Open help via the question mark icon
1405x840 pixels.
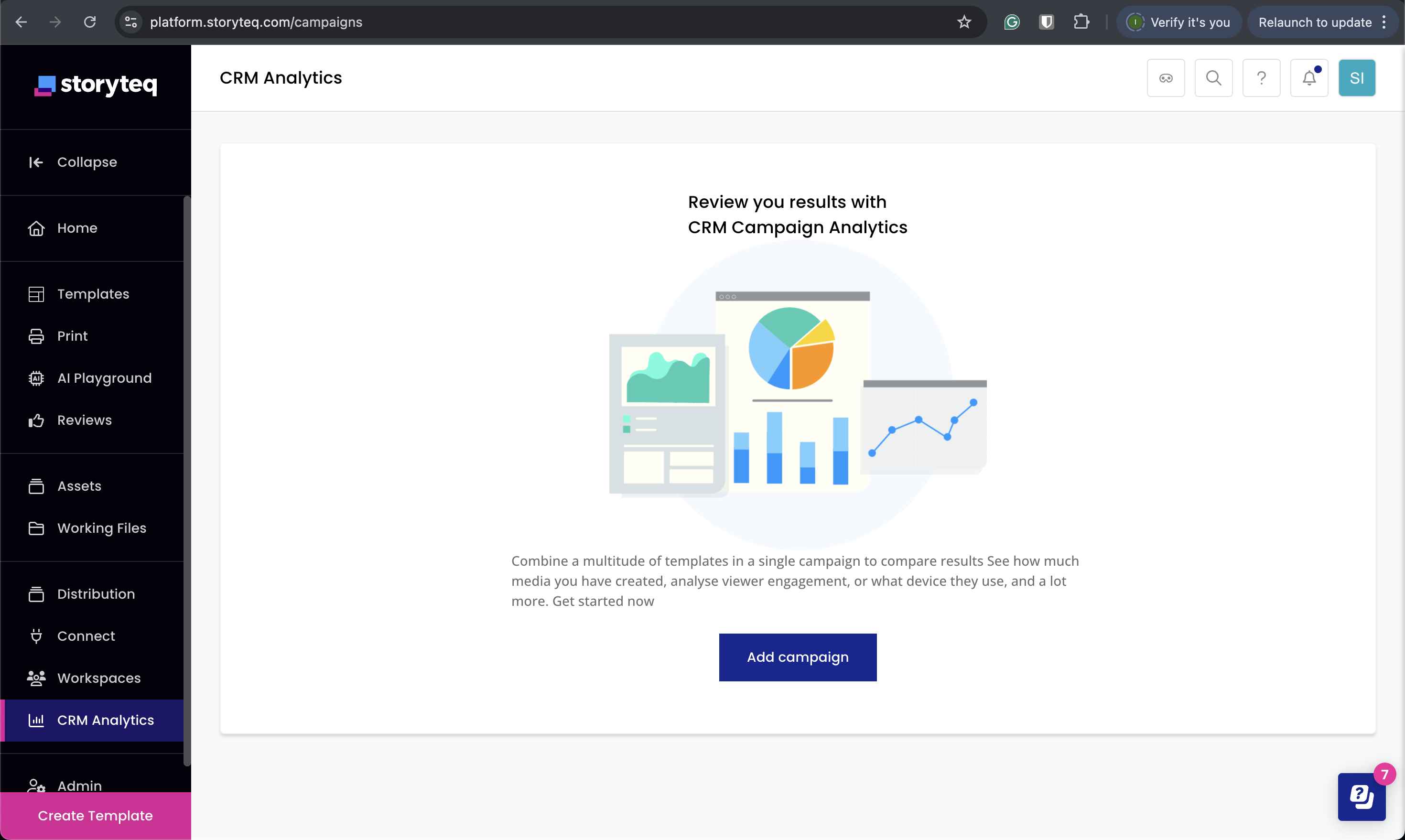[x=1261, y=78]
